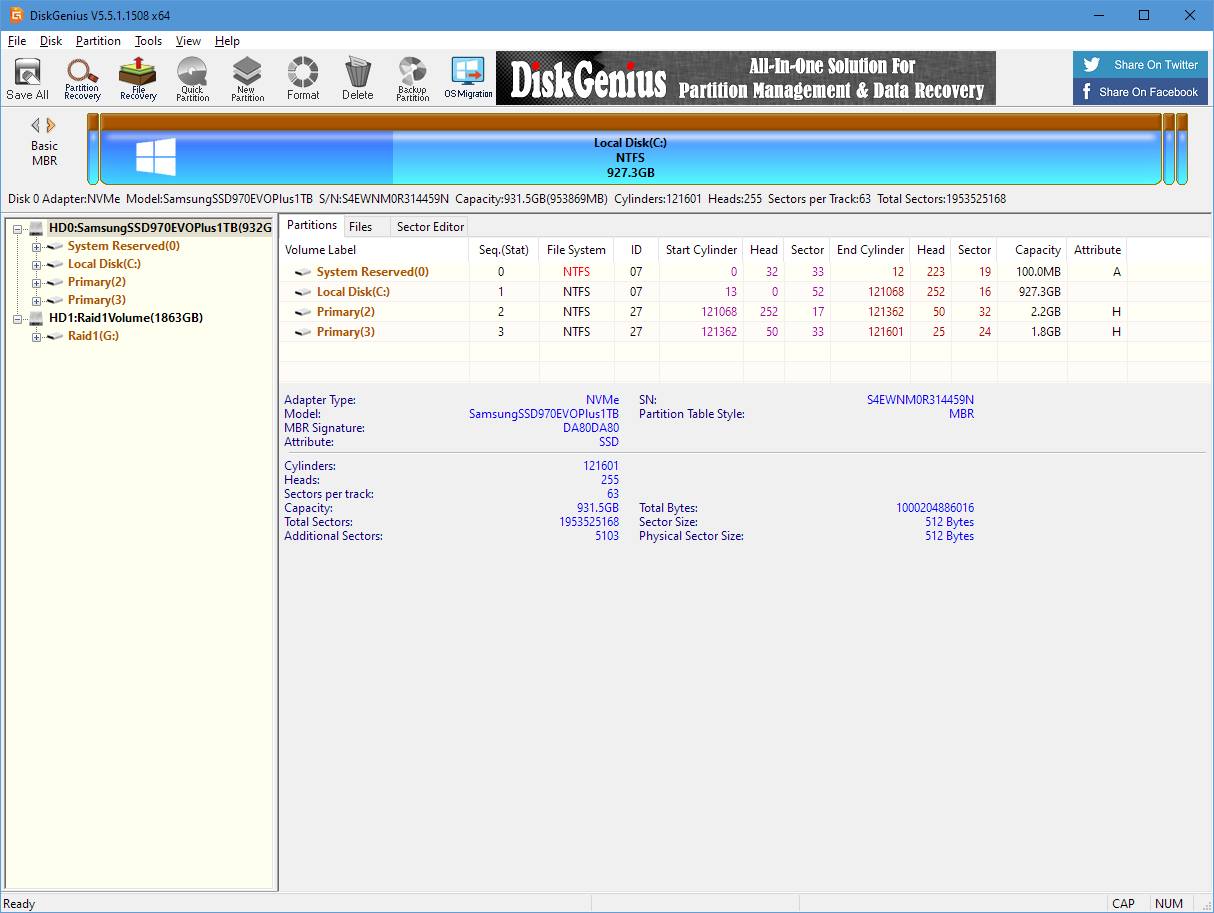Switch to the Partitions tab
Screen dimensions: 1214x913
(312, 225)
